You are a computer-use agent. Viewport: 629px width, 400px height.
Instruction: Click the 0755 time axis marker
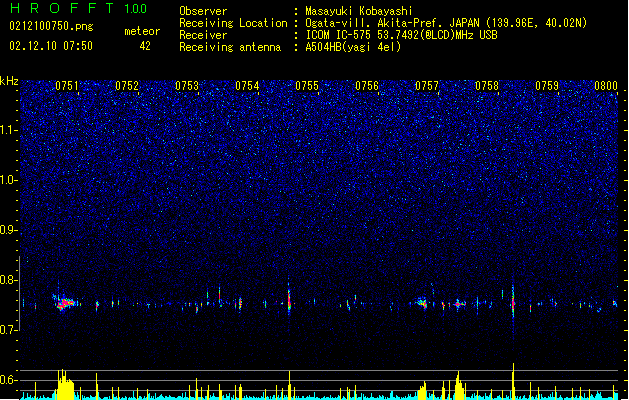point(307,86)
